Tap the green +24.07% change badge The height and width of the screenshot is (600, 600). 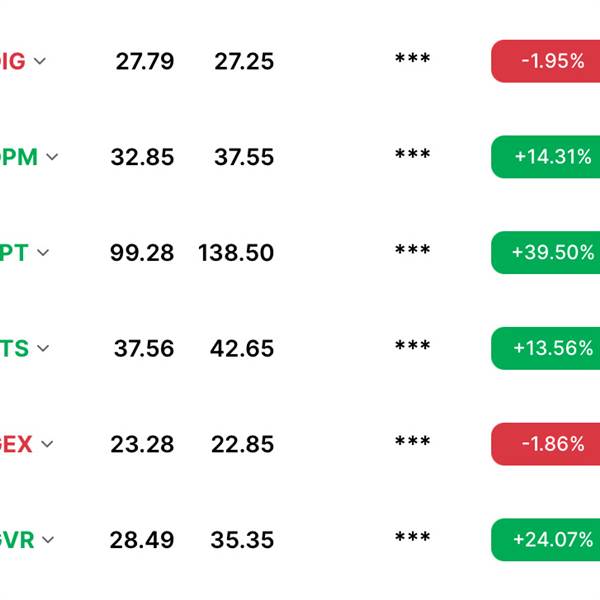tap(546, 540)
